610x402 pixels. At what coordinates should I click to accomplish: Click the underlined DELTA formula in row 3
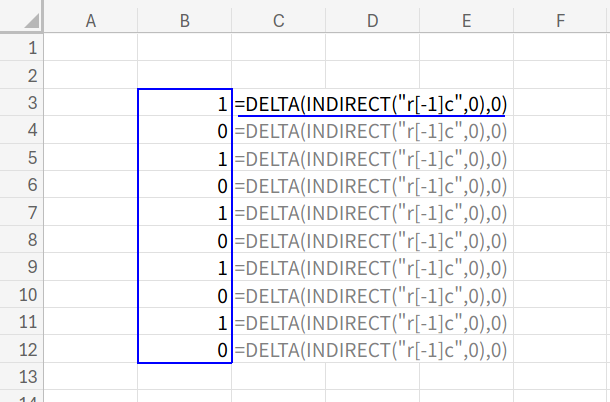[x=370, y=103]
